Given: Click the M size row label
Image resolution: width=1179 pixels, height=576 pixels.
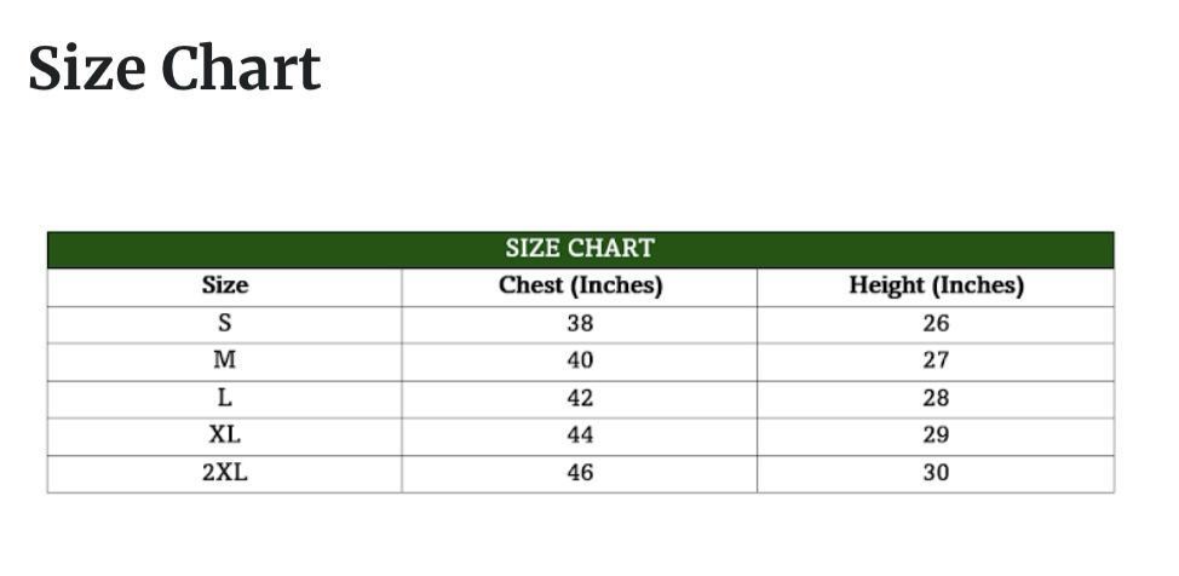Looking at the screenshot, I should point(225,361).
